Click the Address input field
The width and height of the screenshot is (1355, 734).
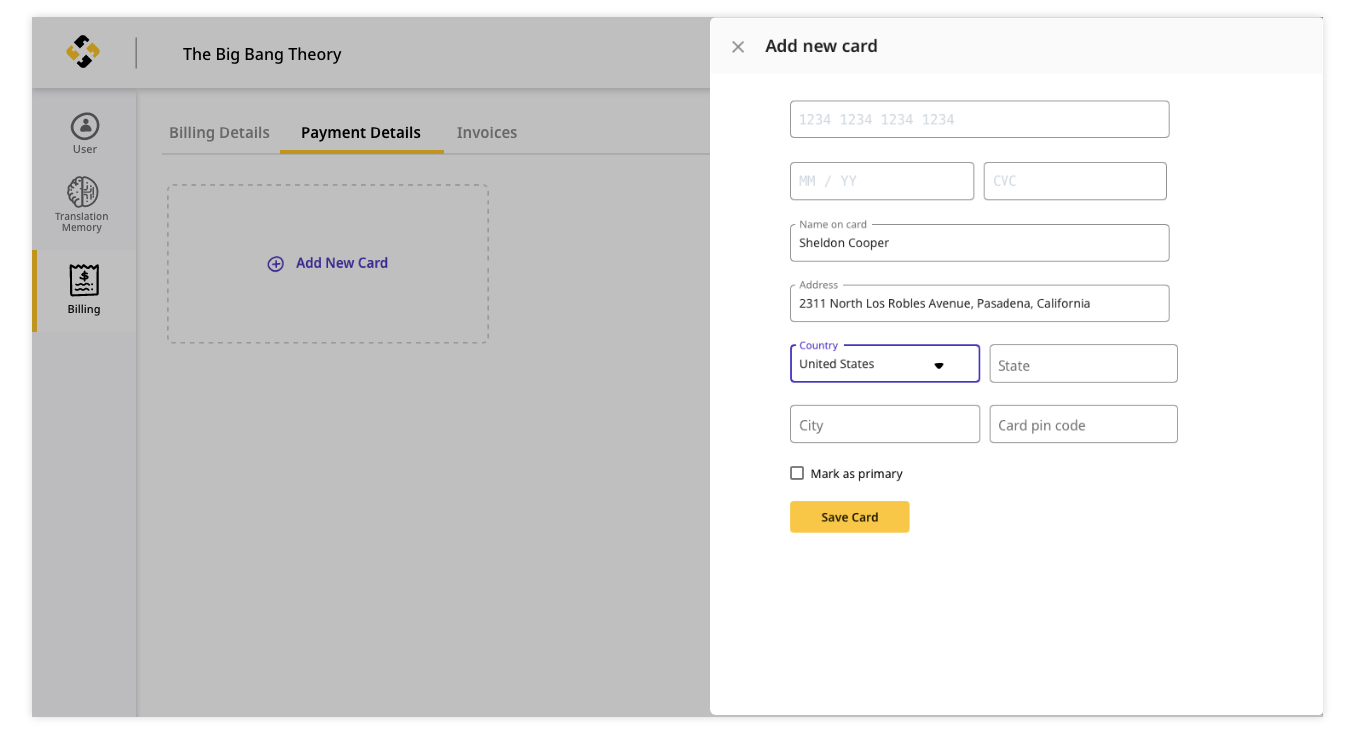[979, 303]
